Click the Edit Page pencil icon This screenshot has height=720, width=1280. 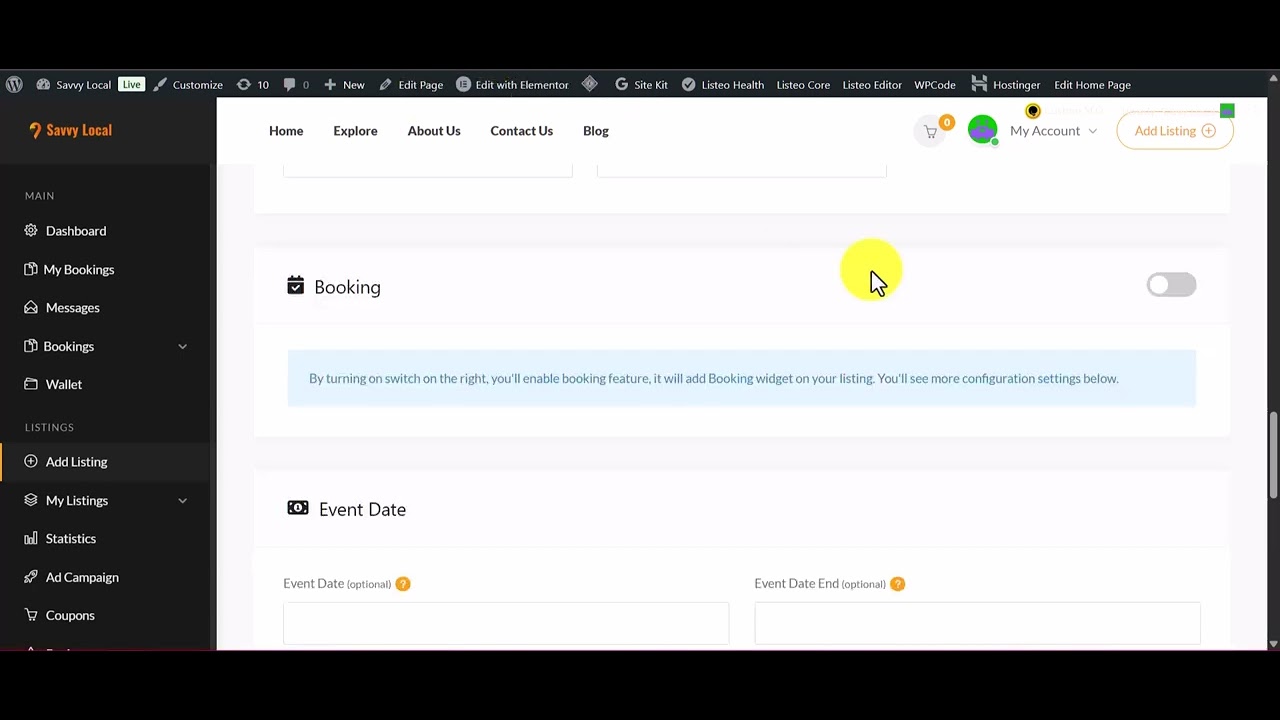pos(386,85)
